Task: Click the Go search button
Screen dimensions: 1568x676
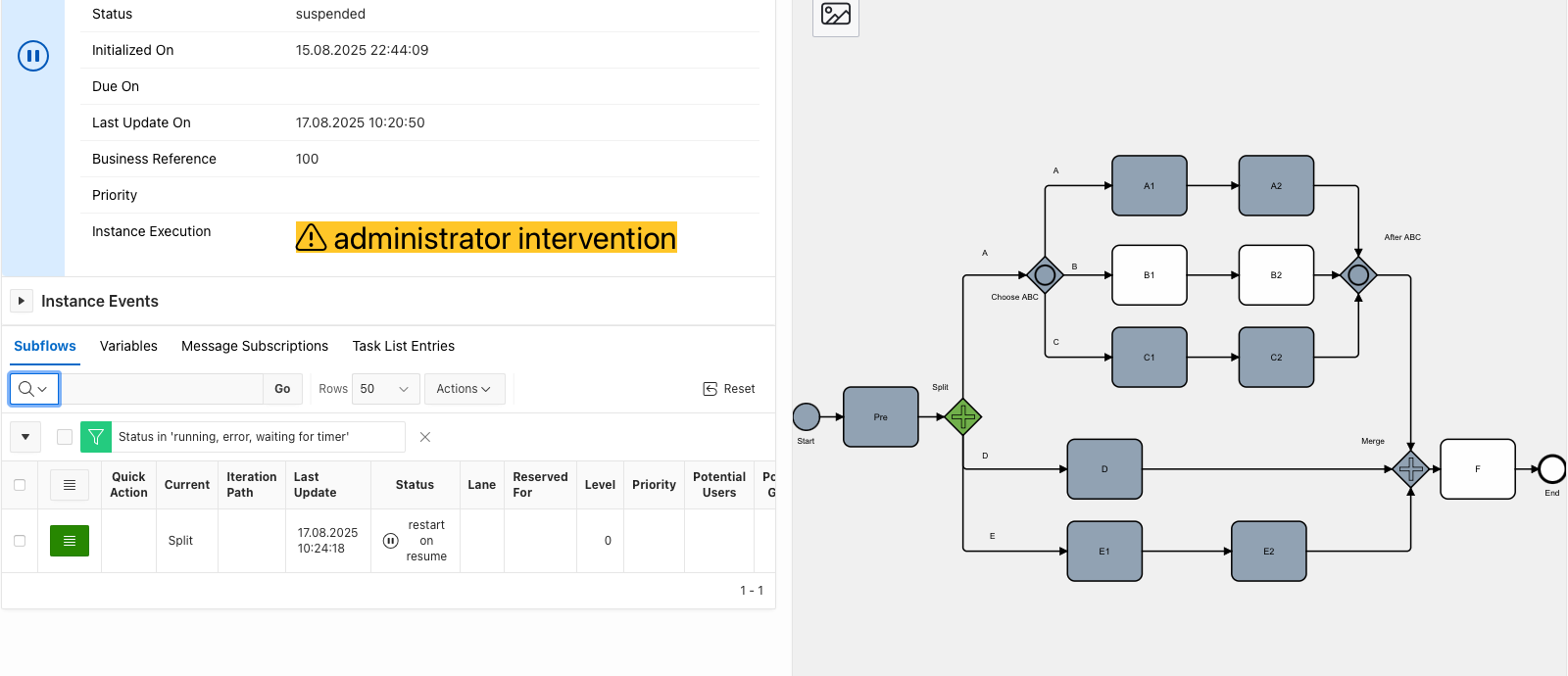Action: pos(282,389)
